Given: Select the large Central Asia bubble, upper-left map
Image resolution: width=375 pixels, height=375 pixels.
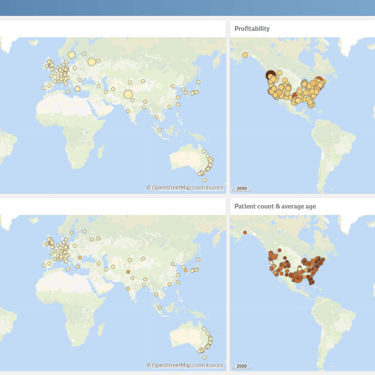Looking at the screenshot, I should pos(128,94).
